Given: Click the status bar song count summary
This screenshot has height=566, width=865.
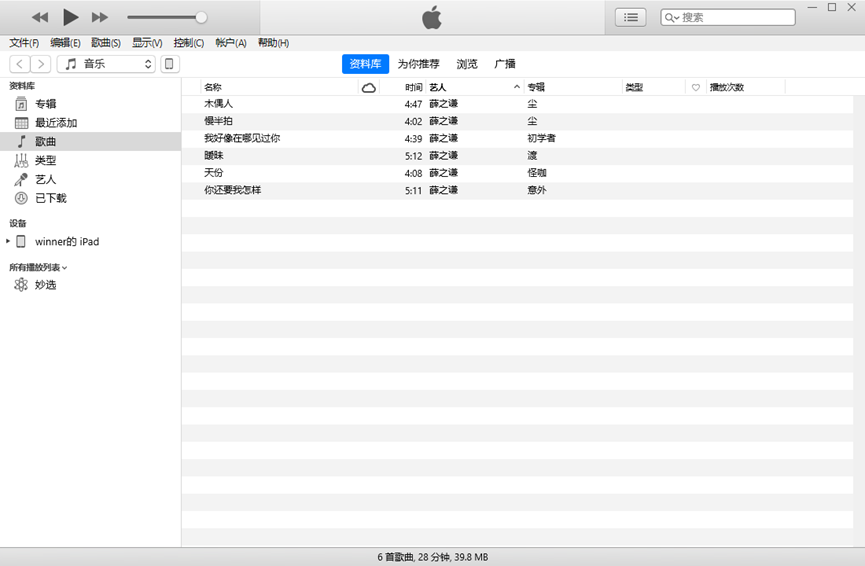Looking at the screenshot, I should (432, 557).
